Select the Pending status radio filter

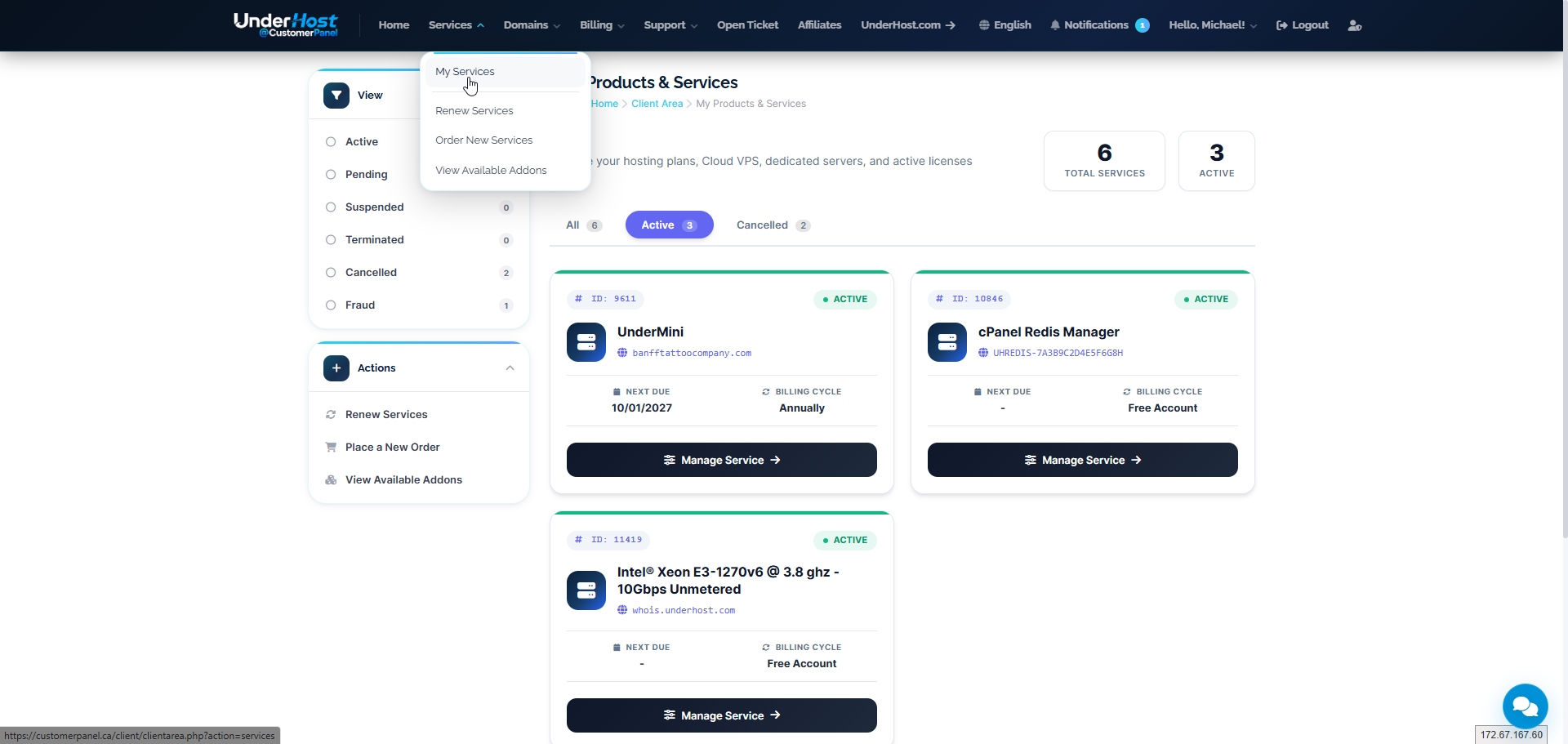(331, 175)
